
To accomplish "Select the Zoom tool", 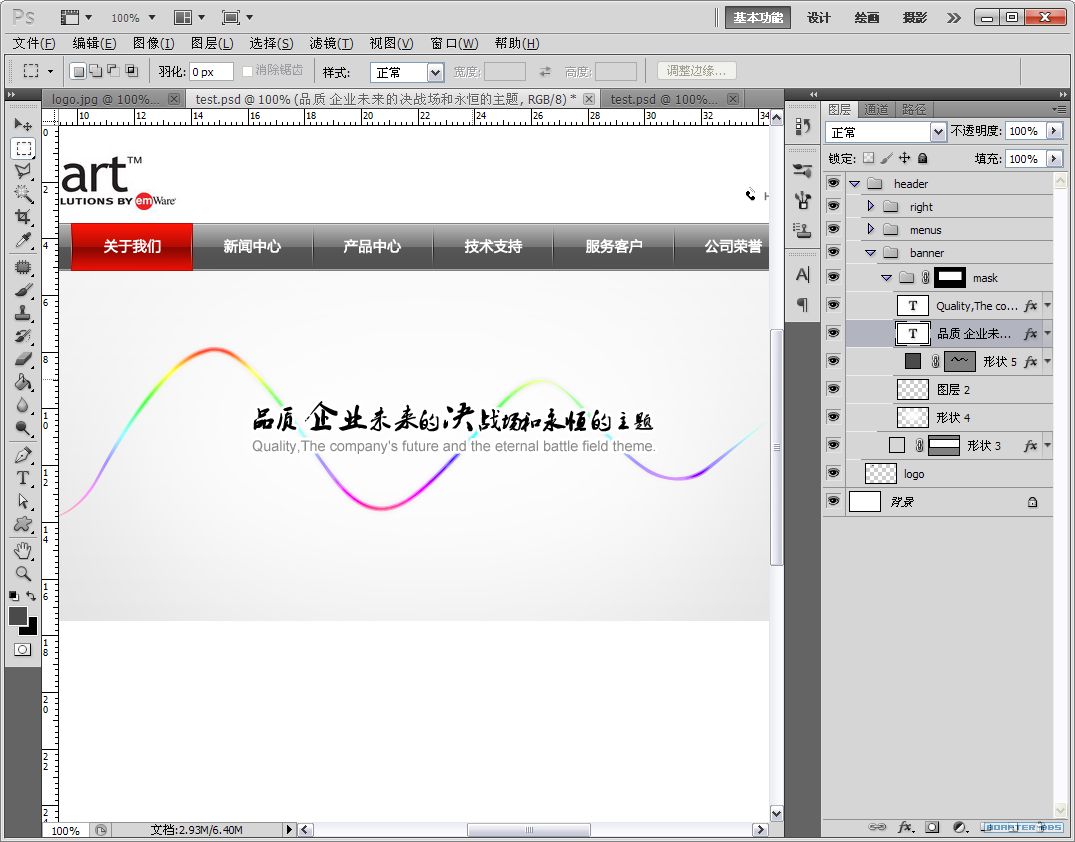I will coord(23,573).
